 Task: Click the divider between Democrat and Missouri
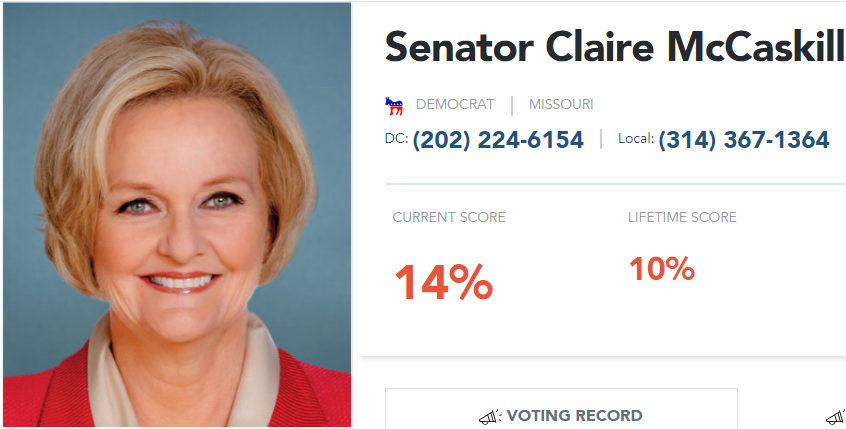512,105
